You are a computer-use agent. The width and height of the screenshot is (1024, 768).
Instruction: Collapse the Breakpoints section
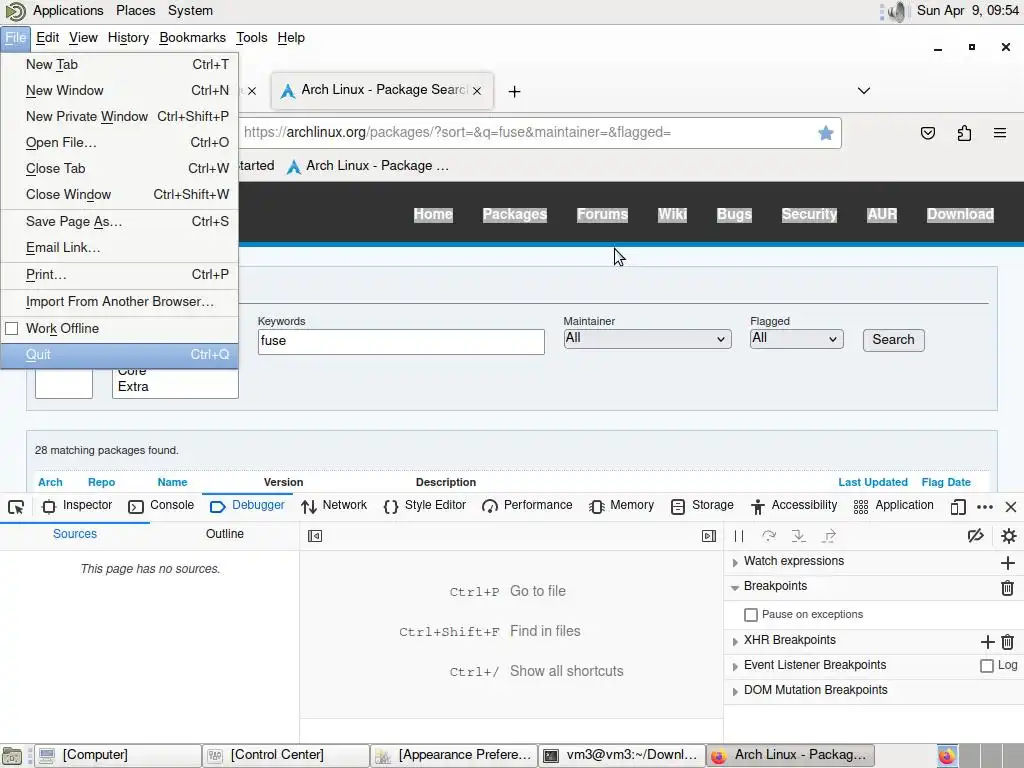[735, 588]
